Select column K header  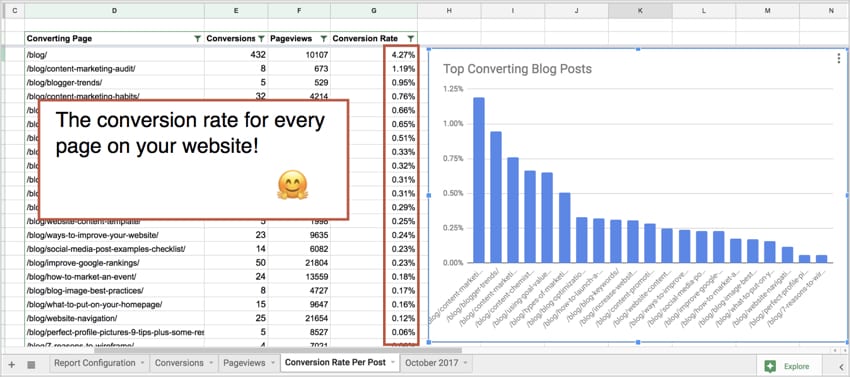point(640,11)
